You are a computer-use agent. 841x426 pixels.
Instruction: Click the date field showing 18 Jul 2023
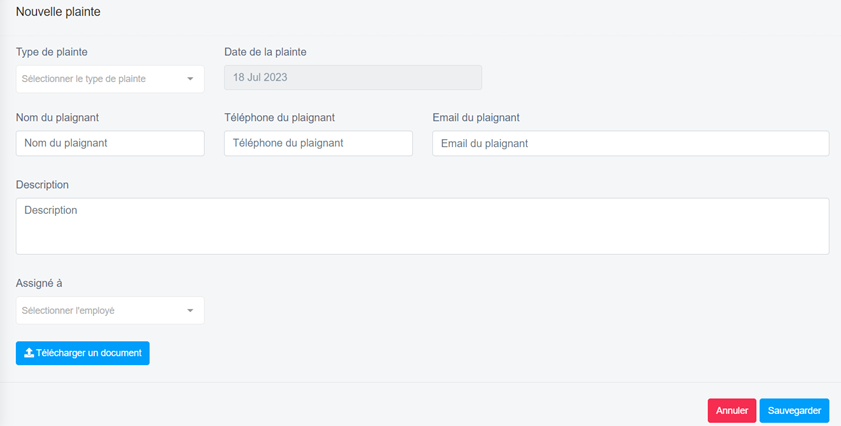[353, 78]
